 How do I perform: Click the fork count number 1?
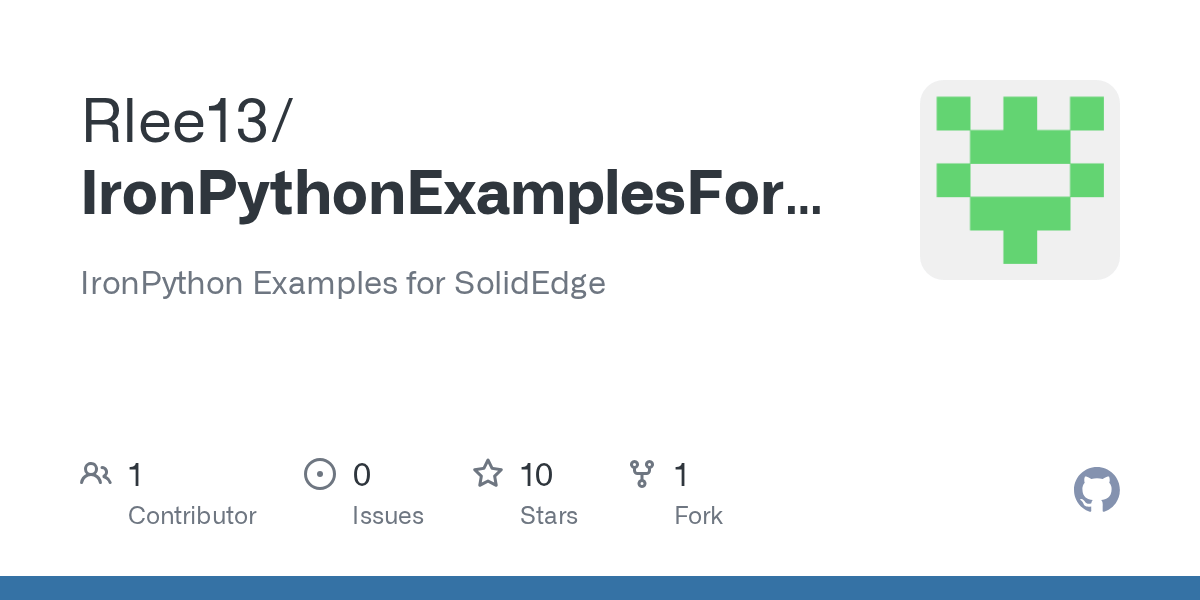tap(682, 475)
